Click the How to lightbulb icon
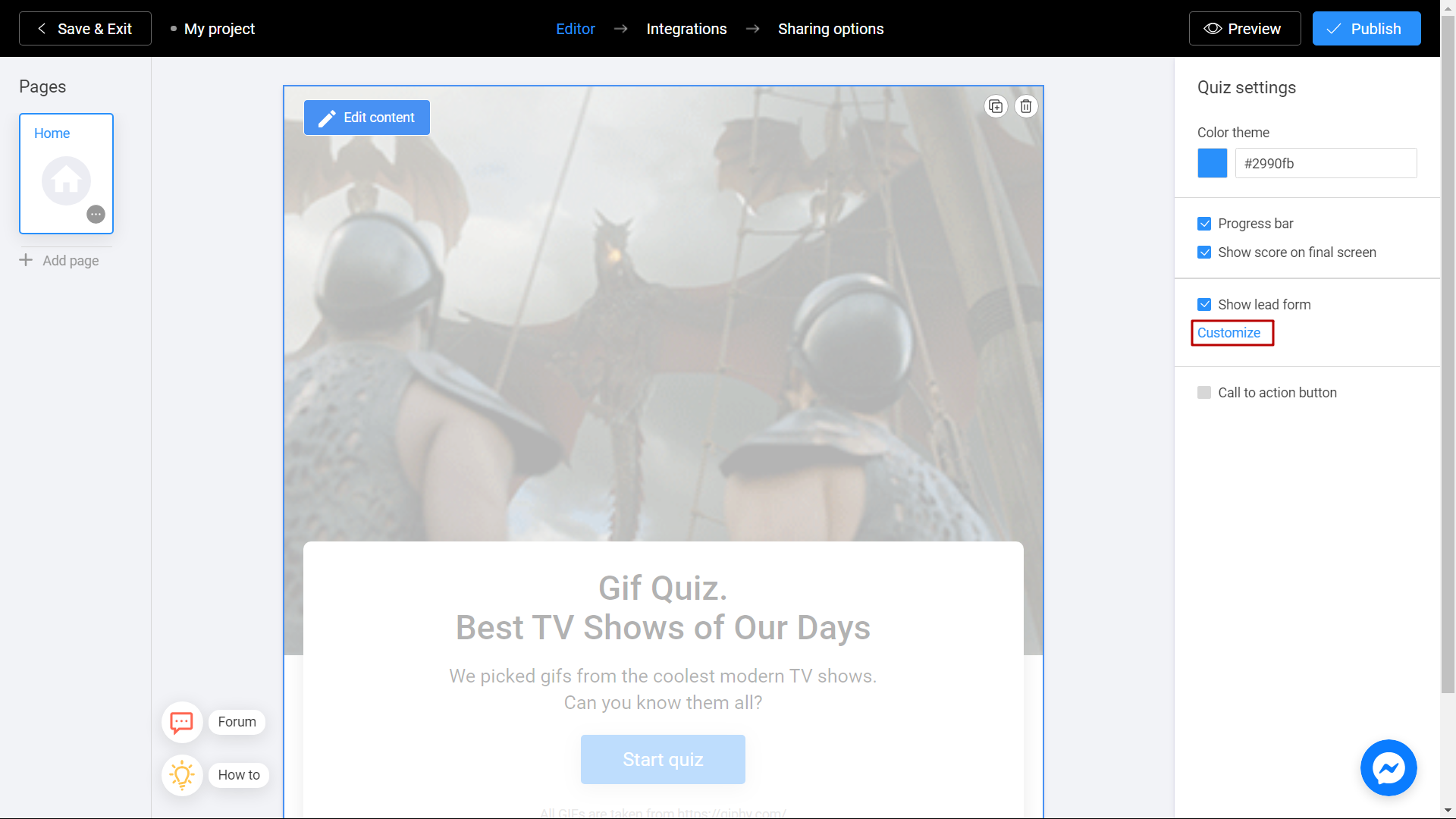 pyautogui.click(x=180, y=774)
